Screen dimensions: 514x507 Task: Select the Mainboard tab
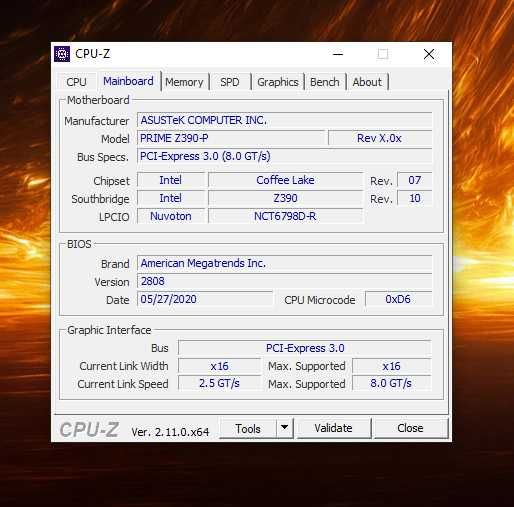pos(128,81)
